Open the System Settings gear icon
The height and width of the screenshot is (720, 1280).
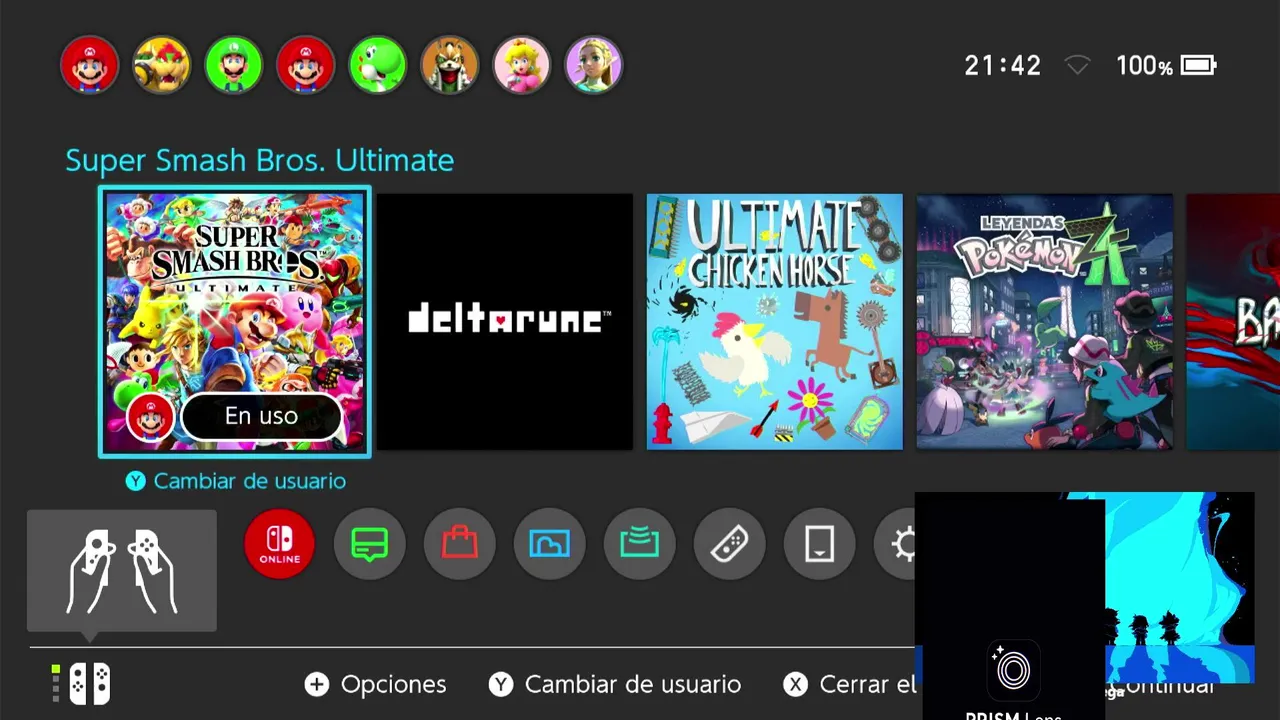(x=895, y=544)
